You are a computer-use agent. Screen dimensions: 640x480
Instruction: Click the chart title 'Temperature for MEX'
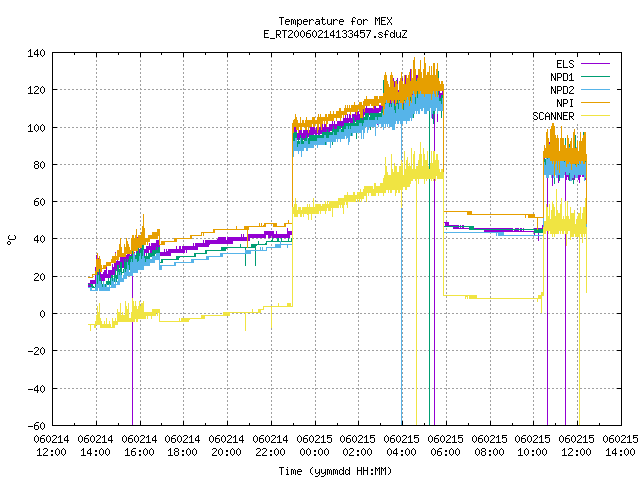pyautogui.click(x=336, y=21)
